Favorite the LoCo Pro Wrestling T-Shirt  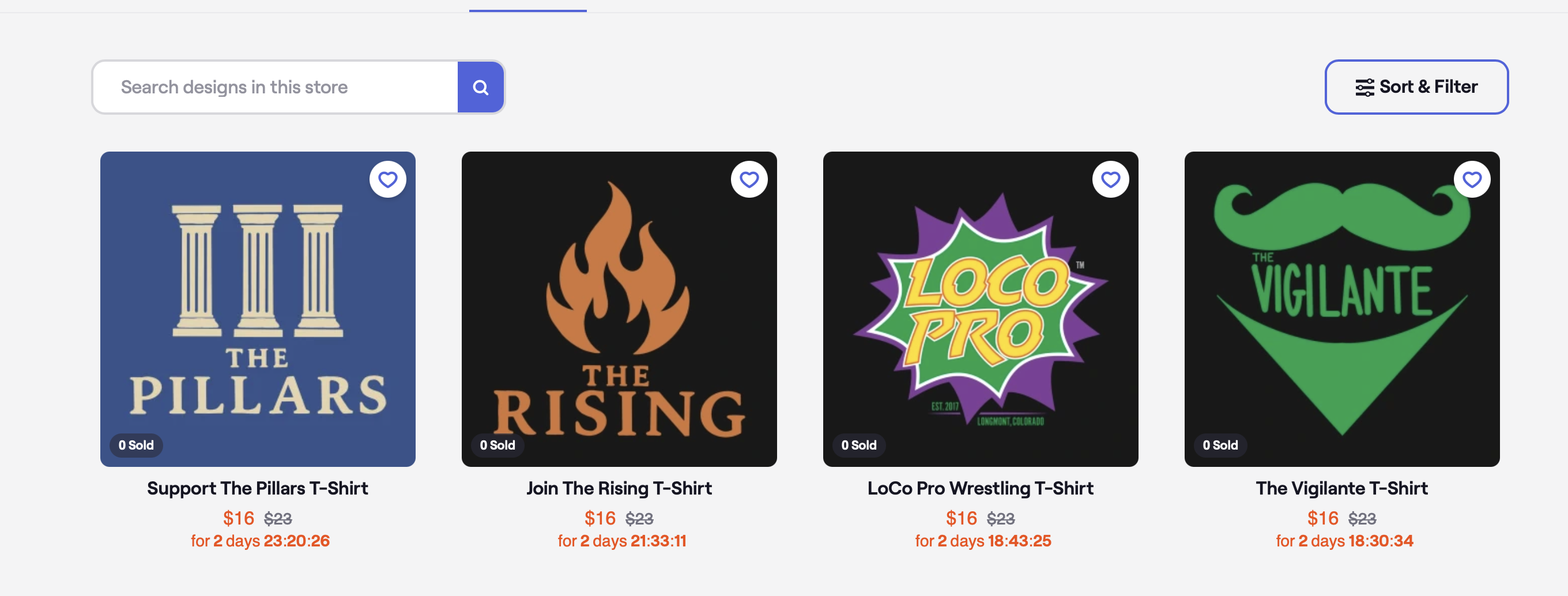pyautogui.click(x=1110, y=179)
